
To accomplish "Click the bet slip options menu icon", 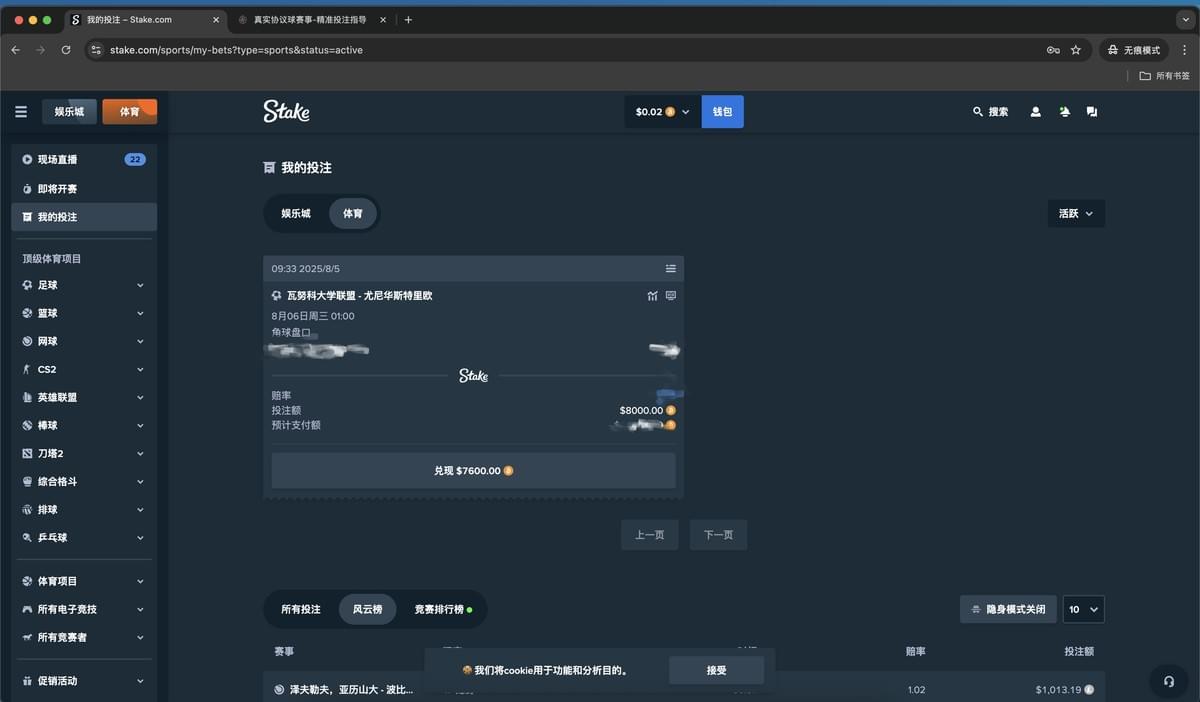I will [x=671, y=268].
